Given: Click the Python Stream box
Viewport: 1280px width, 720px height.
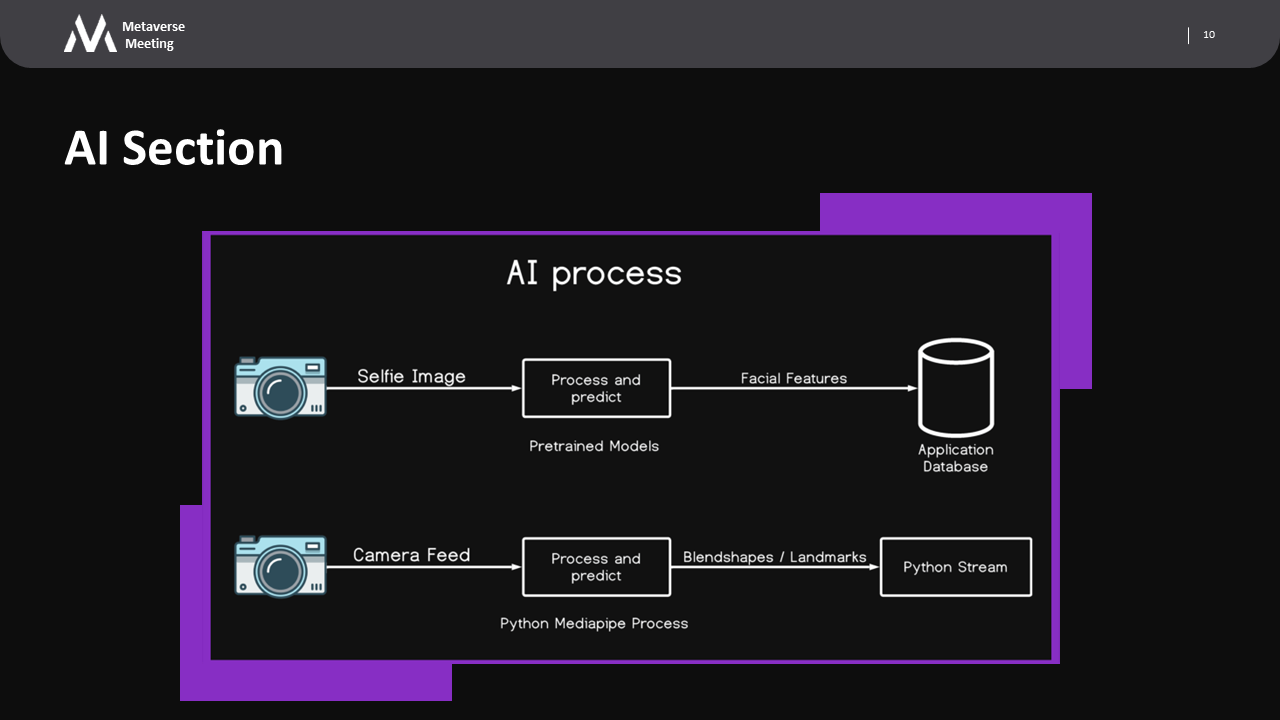Looking at the screenshot, I should tap(955, 567).
